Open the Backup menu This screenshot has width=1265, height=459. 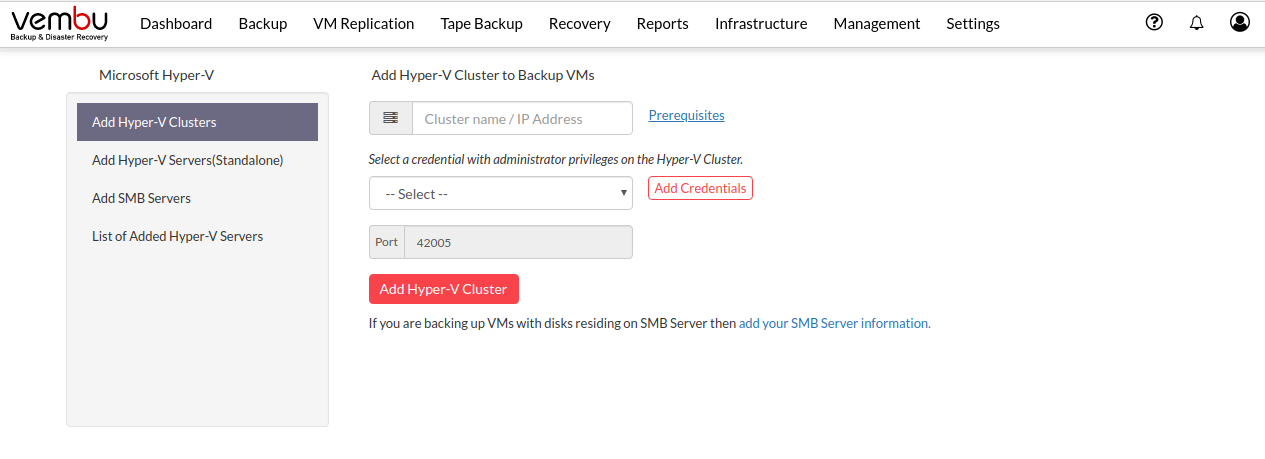pyautogui.click(x=263, y=24)
